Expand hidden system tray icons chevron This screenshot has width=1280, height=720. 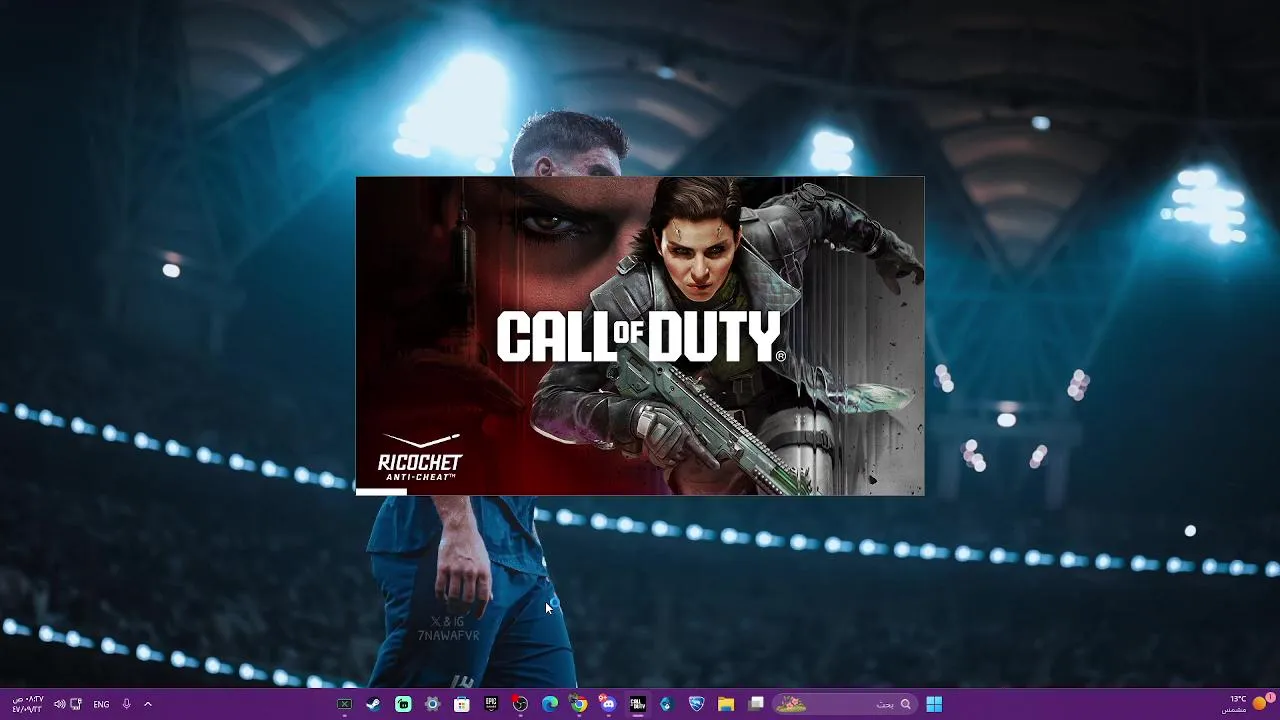(x=148, y=704)
